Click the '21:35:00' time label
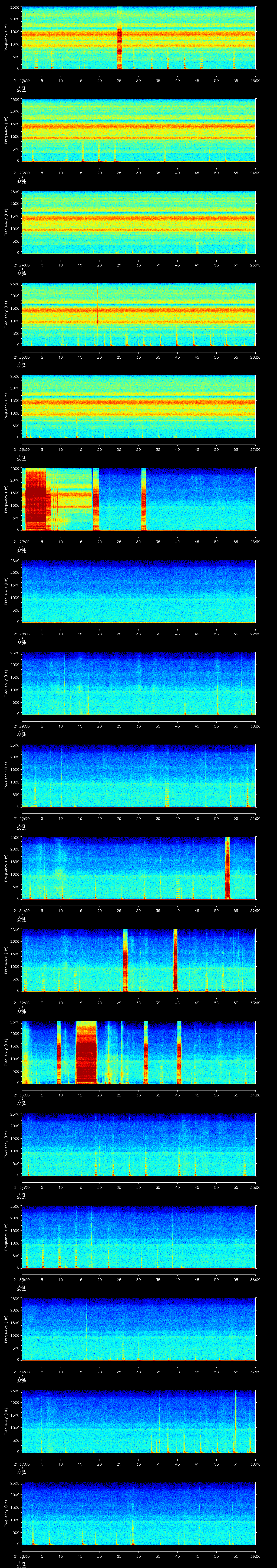 click(x=21, y=1279)
